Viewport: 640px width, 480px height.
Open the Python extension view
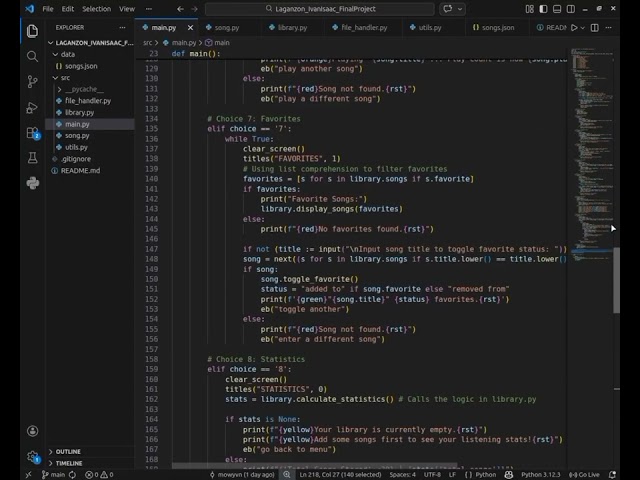tap(33, 183)
